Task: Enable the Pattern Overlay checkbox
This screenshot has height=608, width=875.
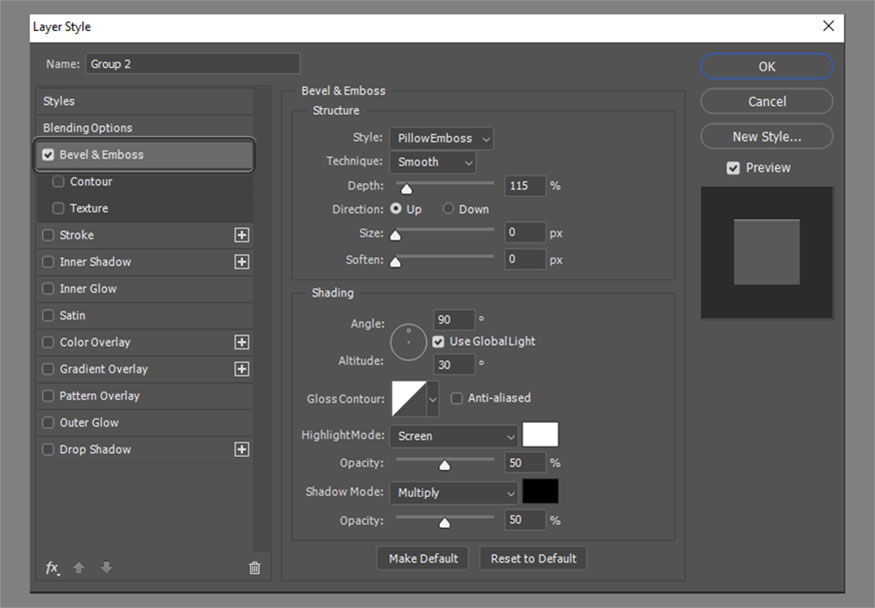Action: tap(48, 395)
